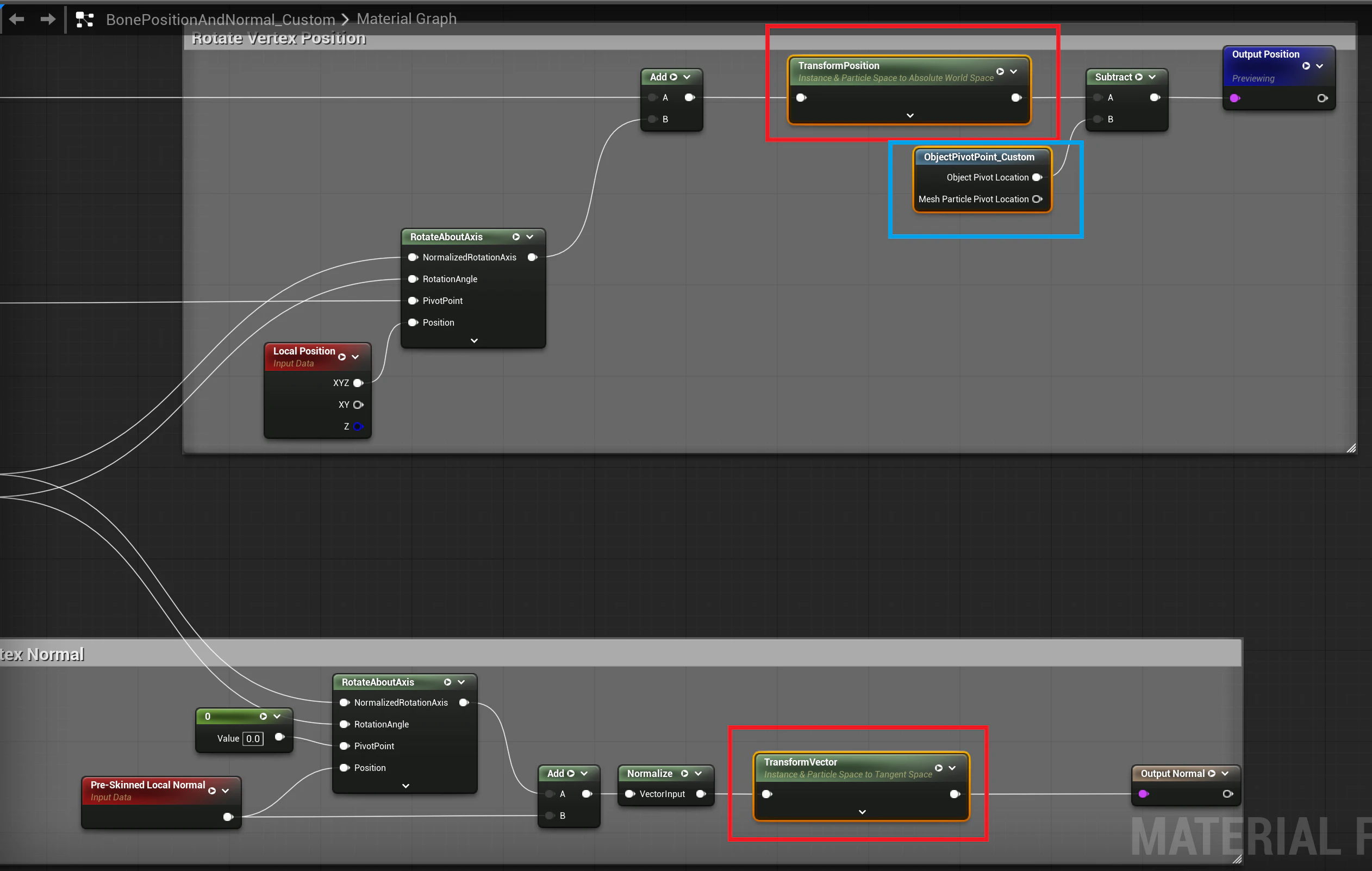Expand the lower RotateAboutAxis node's bottom arrow
1372x871 pixels.
[x=406, y=786]
